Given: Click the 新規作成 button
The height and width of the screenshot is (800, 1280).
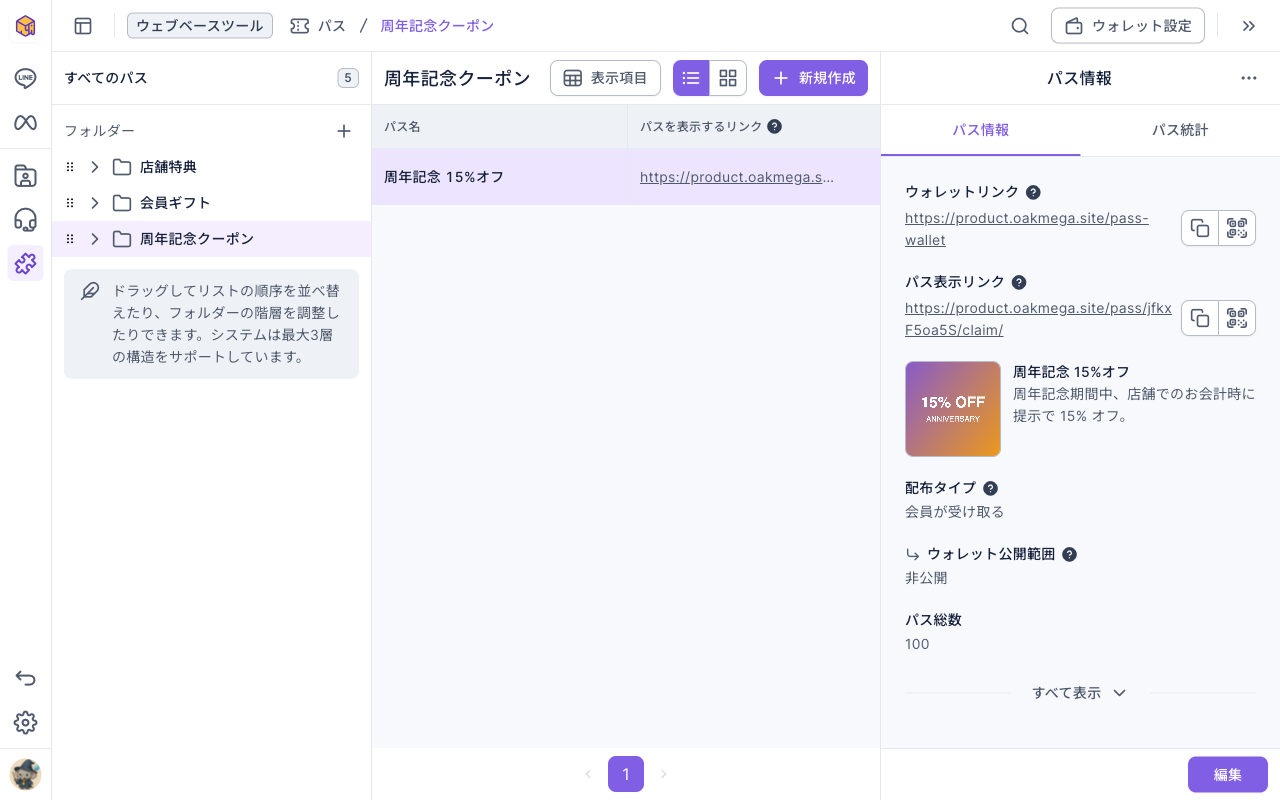Looking at the screenshot, I should 813,78.
